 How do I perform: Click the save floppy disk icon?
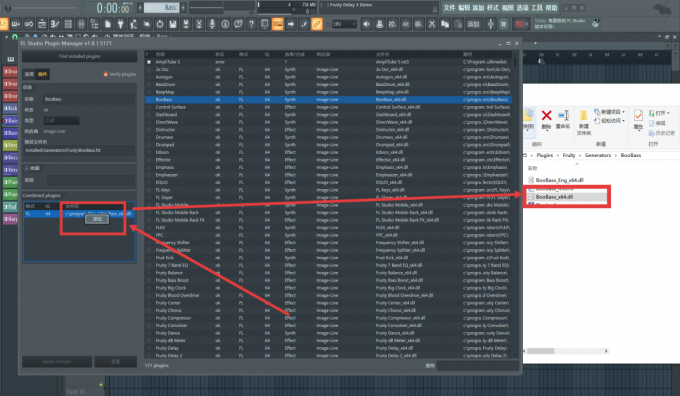point(173,24)
